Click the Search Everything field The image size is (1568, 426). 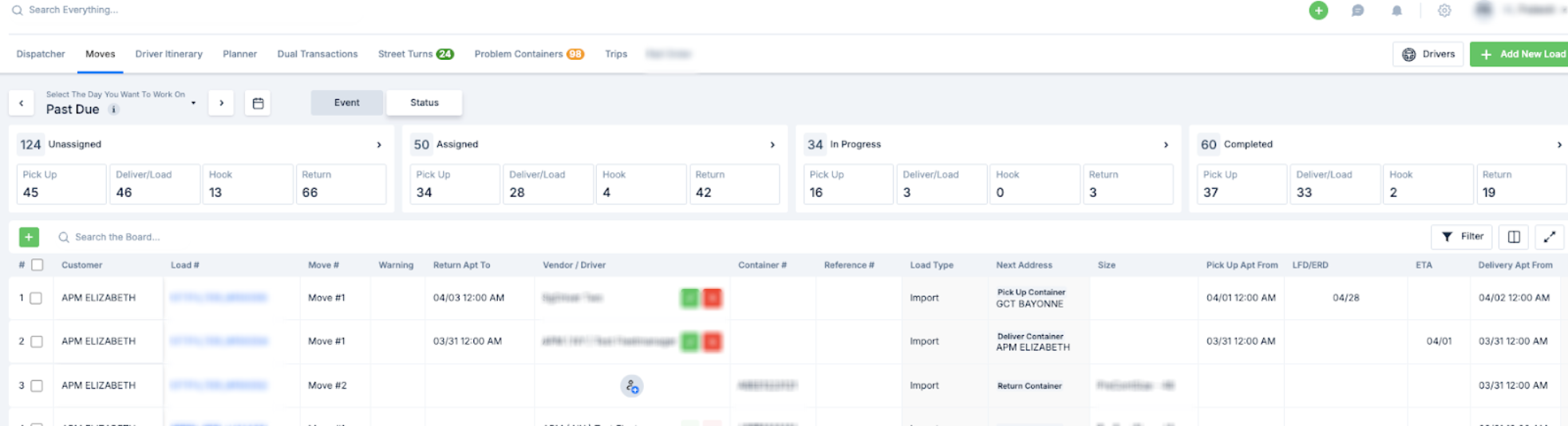click(73, 10)
